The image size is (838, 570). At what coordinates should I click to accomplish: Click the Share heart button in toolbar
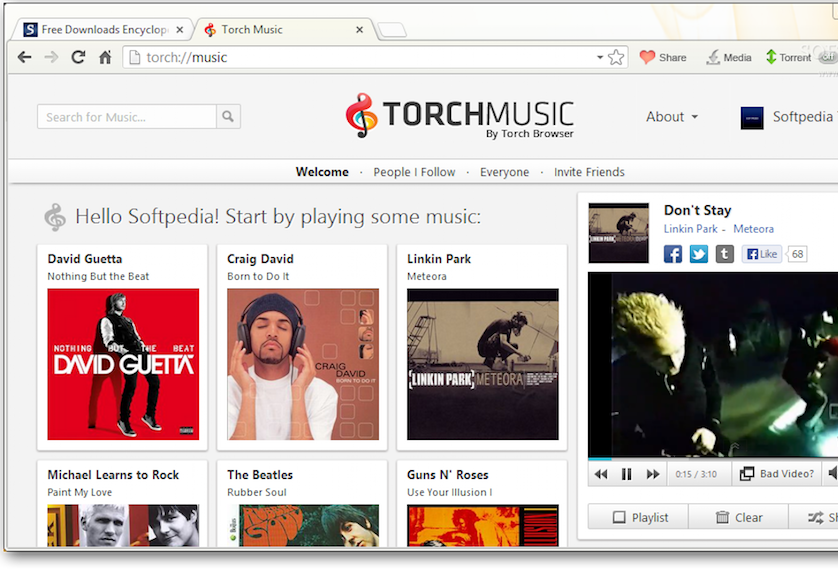click(x=663, y=57)
